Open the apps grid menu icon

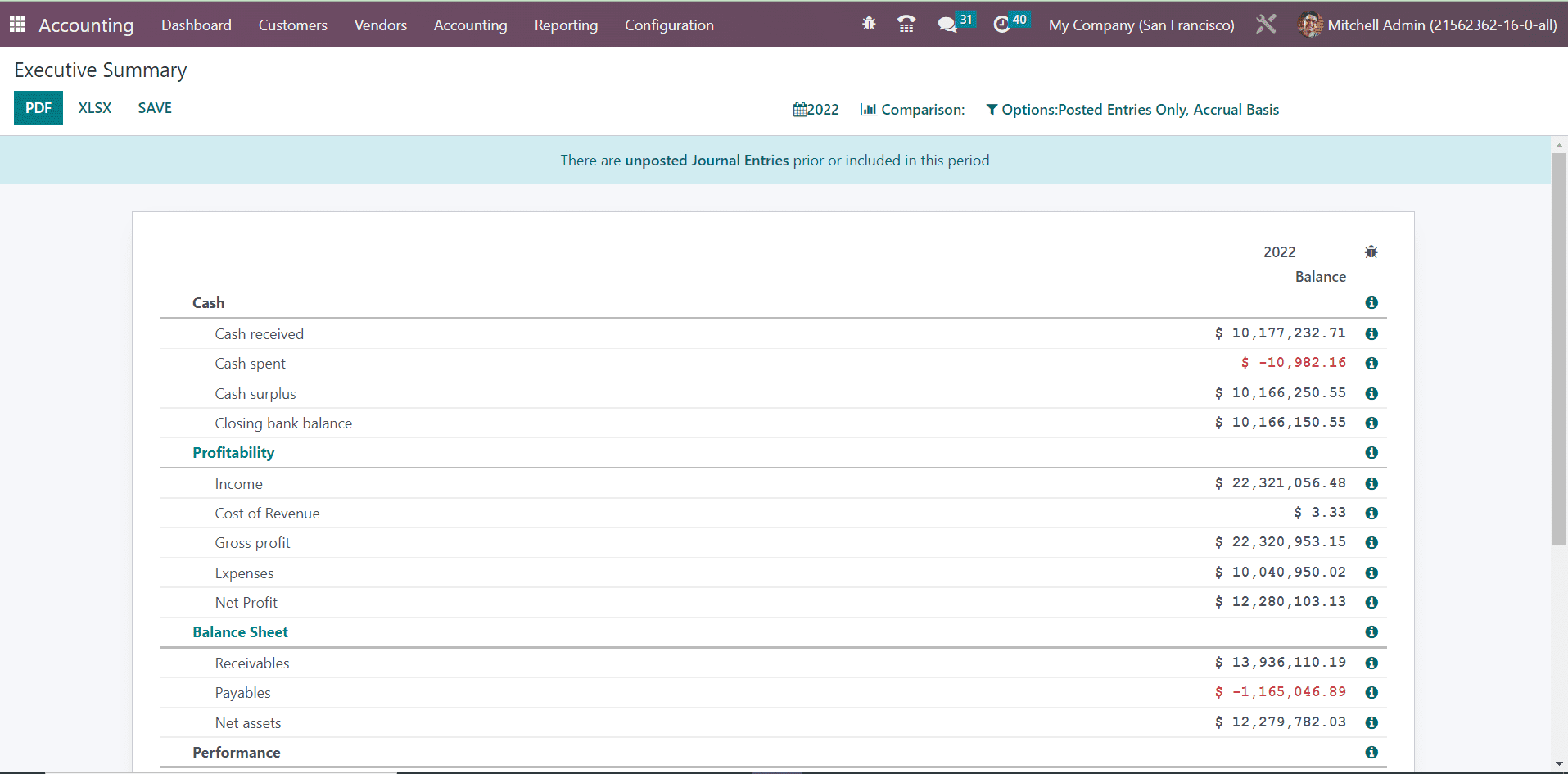coord(17,25)
